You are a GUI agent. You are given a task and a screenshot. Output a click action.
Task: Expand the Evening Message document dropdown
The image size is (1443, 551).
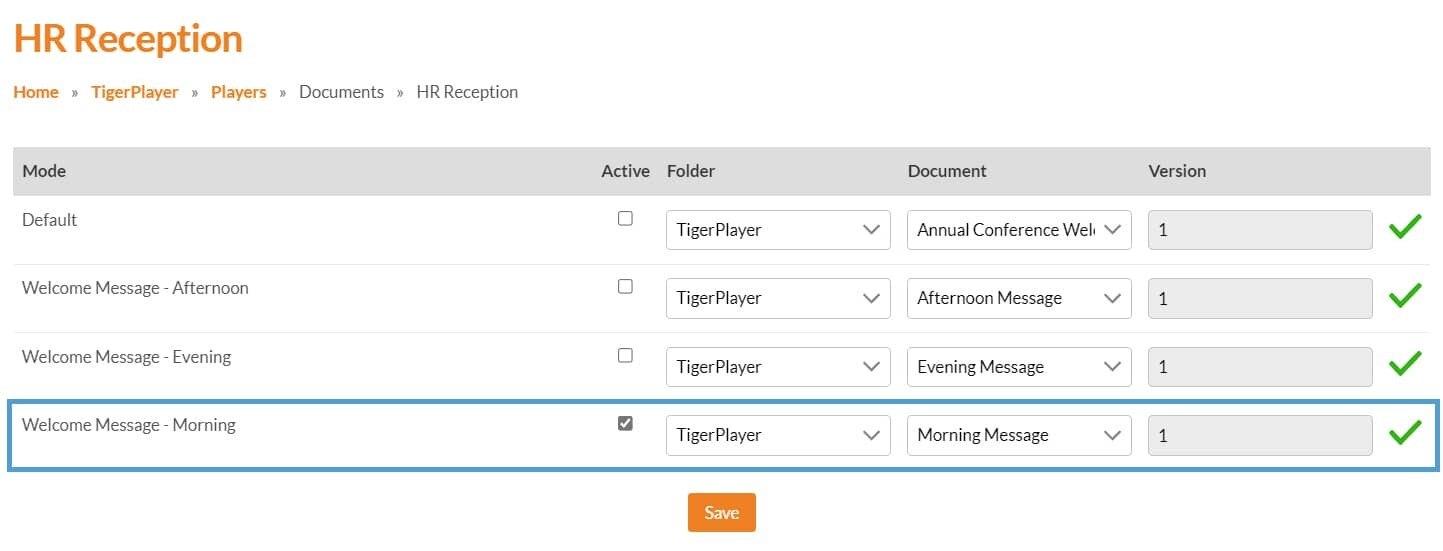1018,367
